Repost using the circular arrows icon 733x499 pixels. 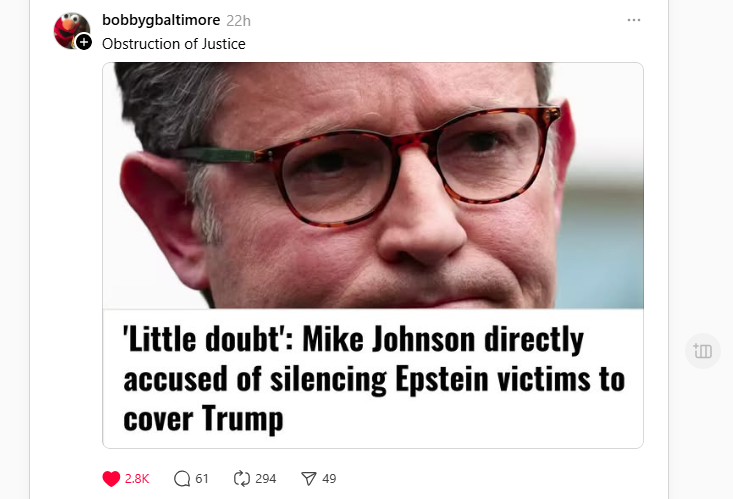(242, 478)
